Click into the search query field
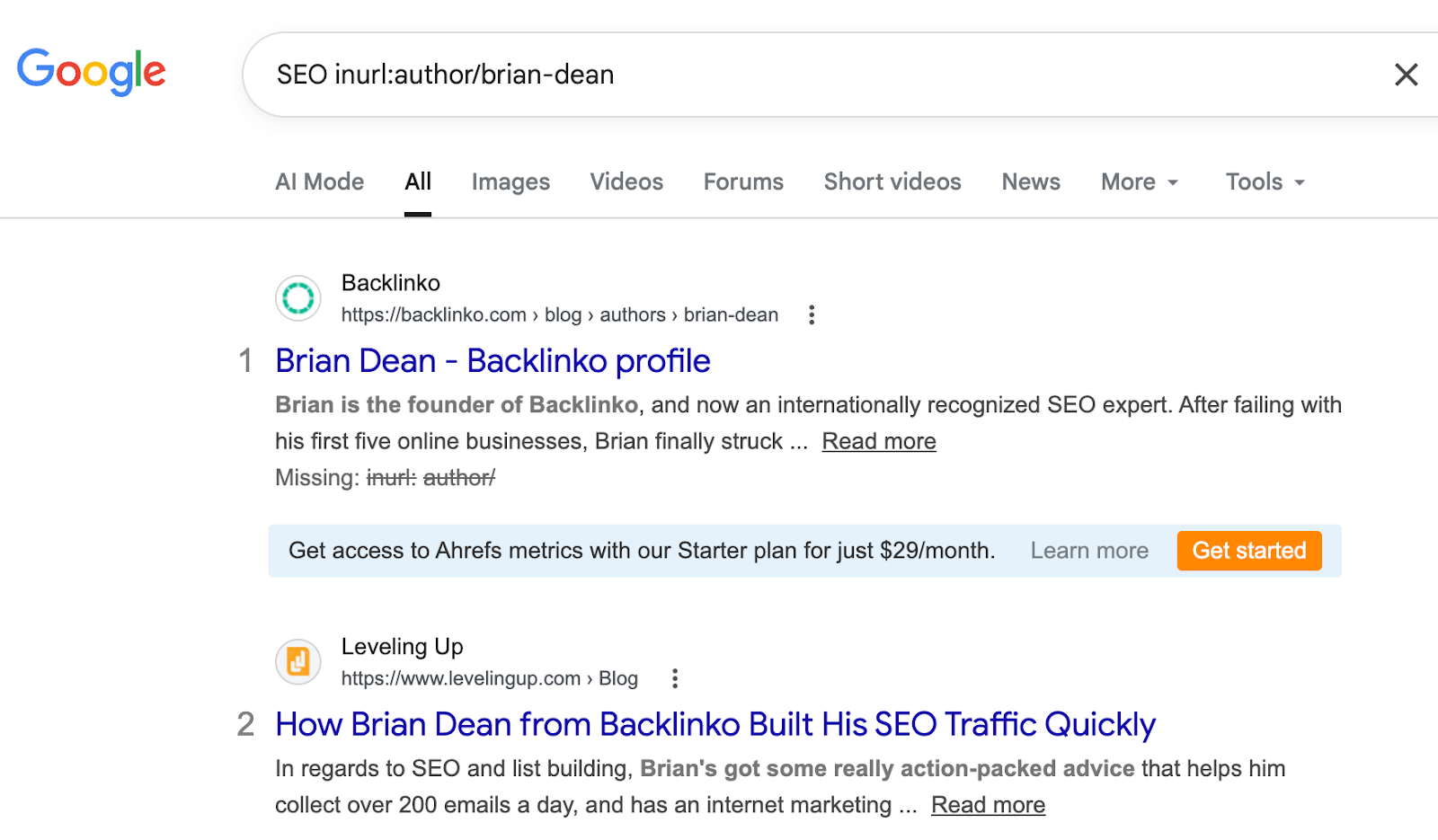 tap(809, 75)
